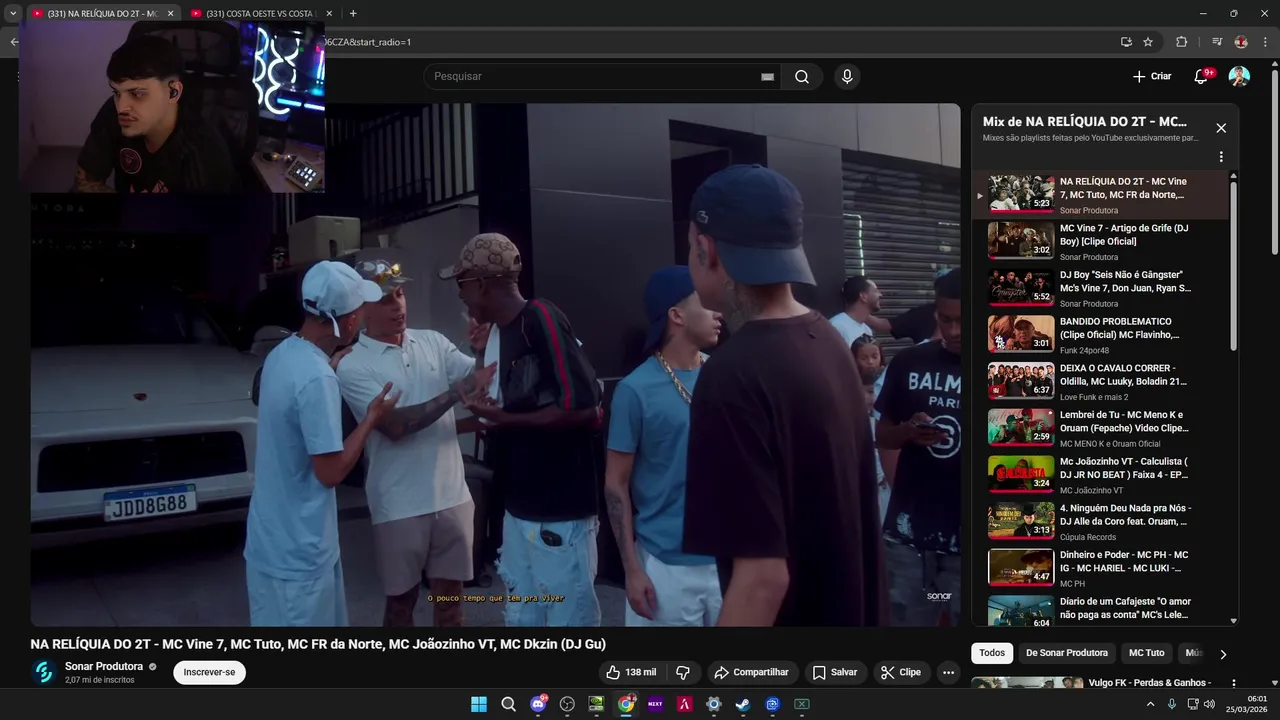1280x720 pixels.
Task: Open Sonar Produtora channel avatar
Action: tap(44, 672)
